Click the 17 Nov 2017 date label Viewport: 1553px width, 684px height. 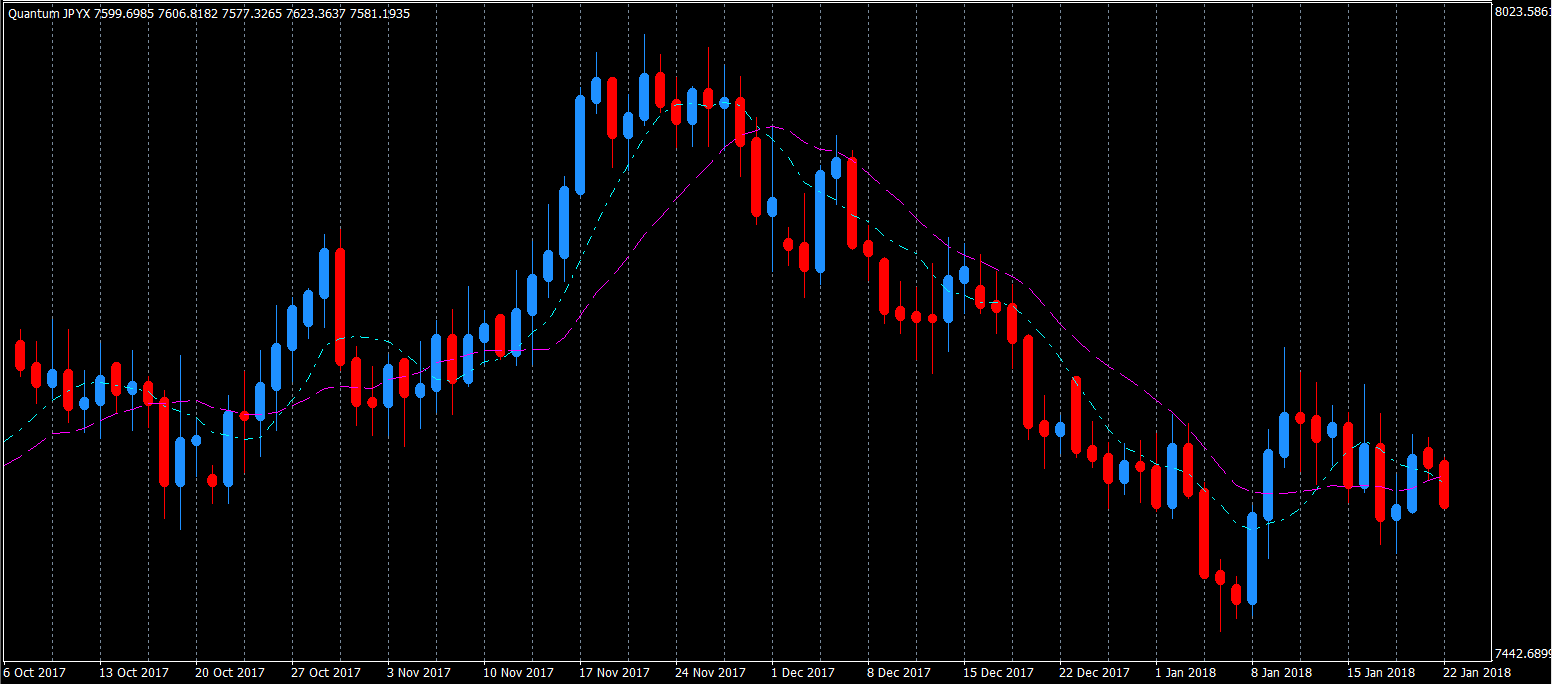coord(614,673)
